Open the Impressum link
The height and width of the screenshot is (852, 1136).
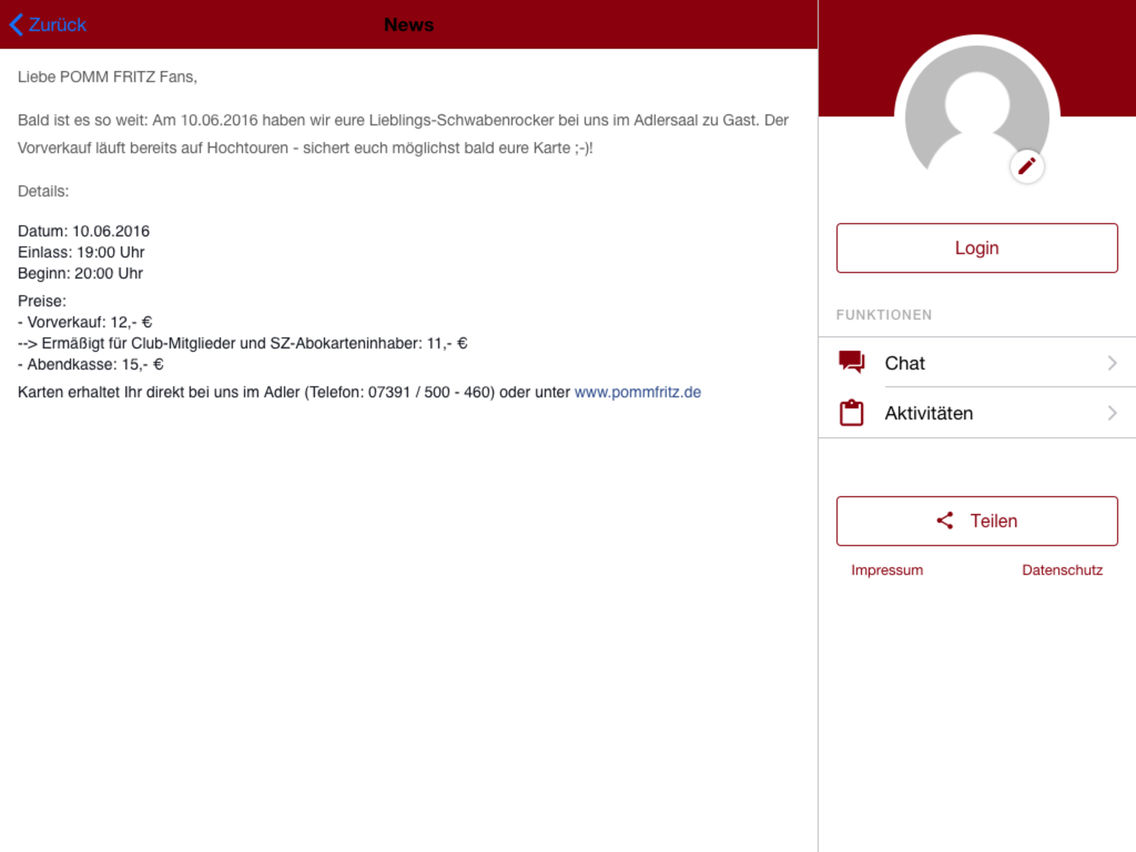click(x=887, y=570)
